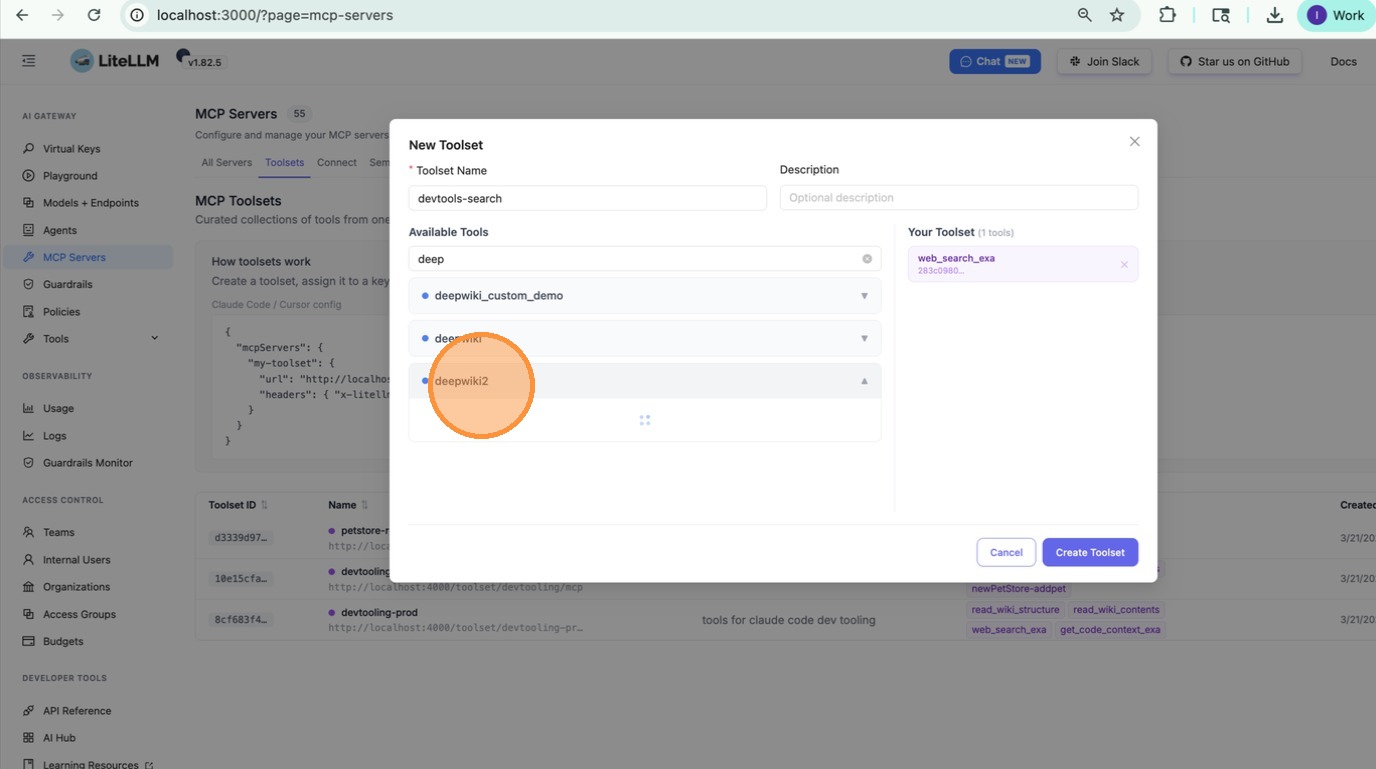
Task: Switch to the All Servers tab
Action: [227, 162]
